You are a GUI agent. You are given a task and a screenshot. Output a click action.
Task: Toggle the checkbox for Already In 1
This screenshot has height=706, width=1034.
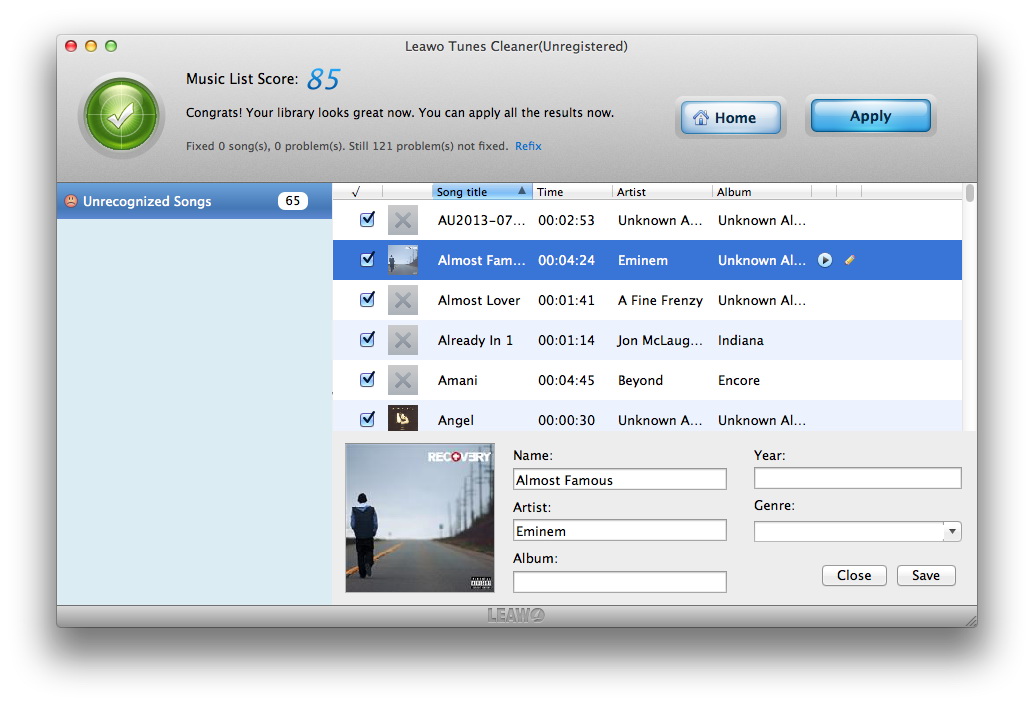(367, 339)
